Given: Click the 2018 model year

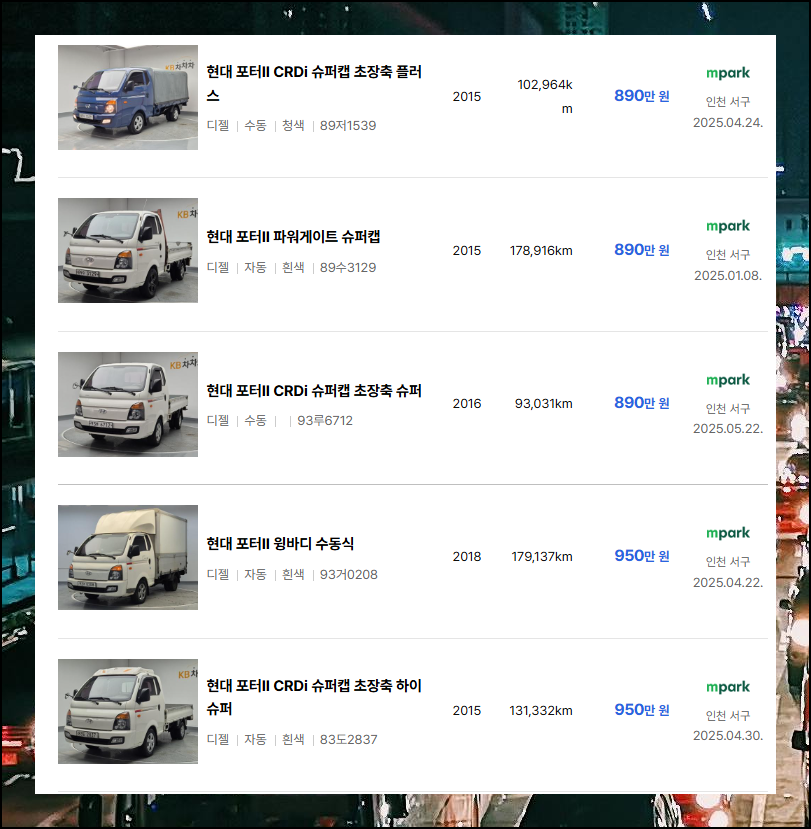Looking at the screenshot, I should pos(467,557).
